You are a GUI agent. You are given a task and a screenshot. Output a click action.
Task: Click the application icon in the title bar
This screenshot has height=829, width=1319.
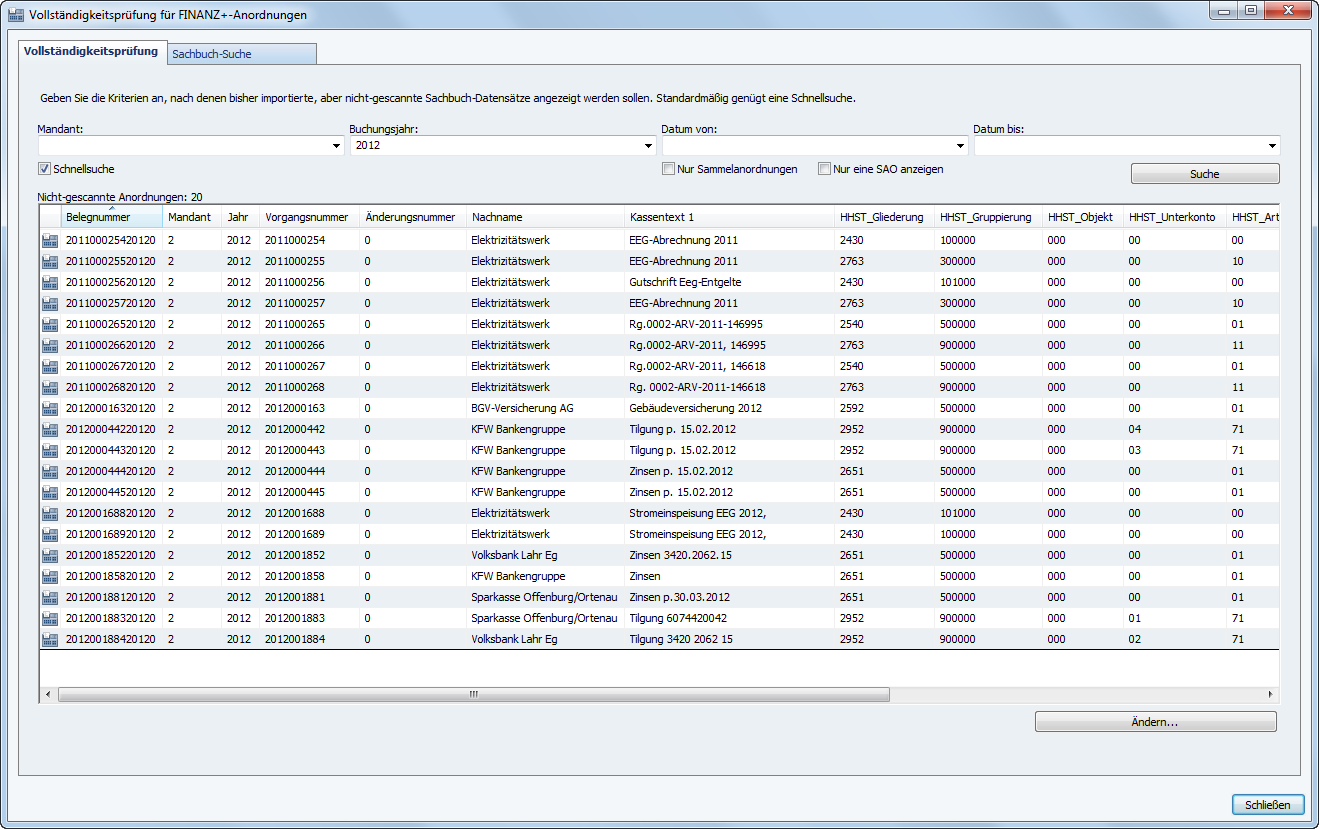coord(16,15)
